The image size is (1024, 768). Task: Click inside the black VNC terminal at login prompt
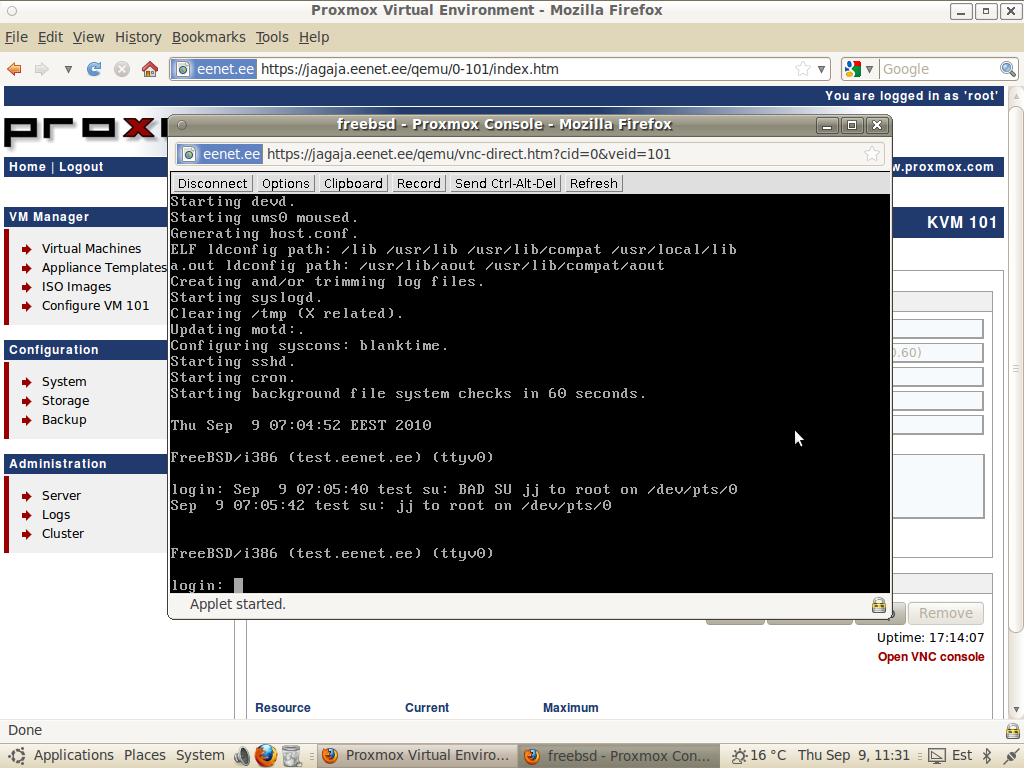pos(238,585)
